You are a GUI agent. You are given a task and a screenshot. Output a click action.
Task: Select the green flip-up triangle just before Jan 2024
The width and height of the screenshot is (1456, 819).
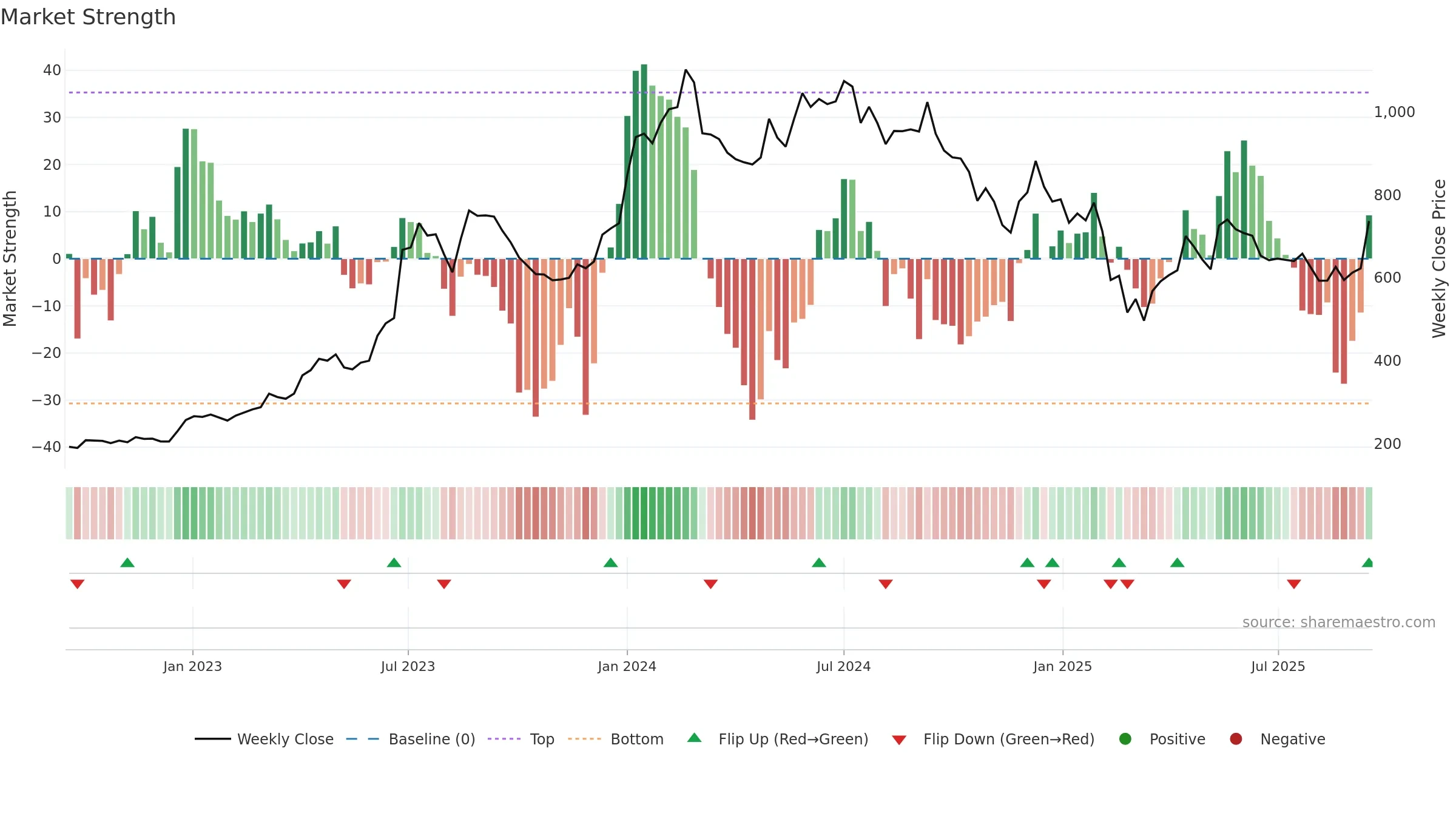tap(611, 562)
